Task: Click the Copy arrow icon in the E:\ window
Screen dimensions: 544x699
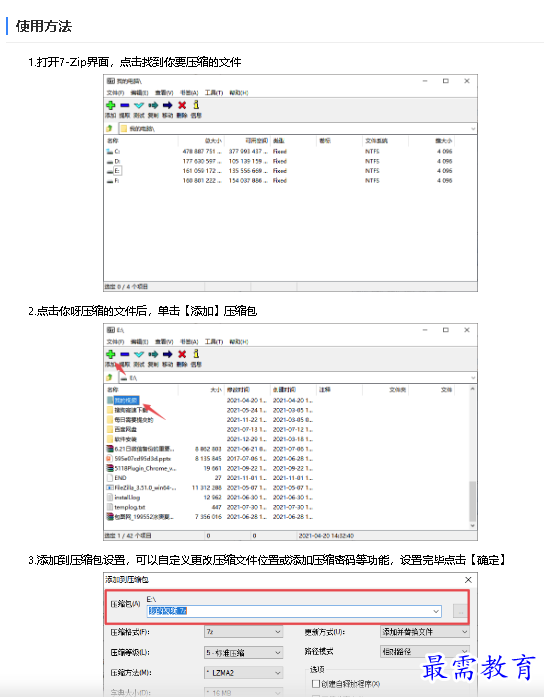Action: point(153,354)
